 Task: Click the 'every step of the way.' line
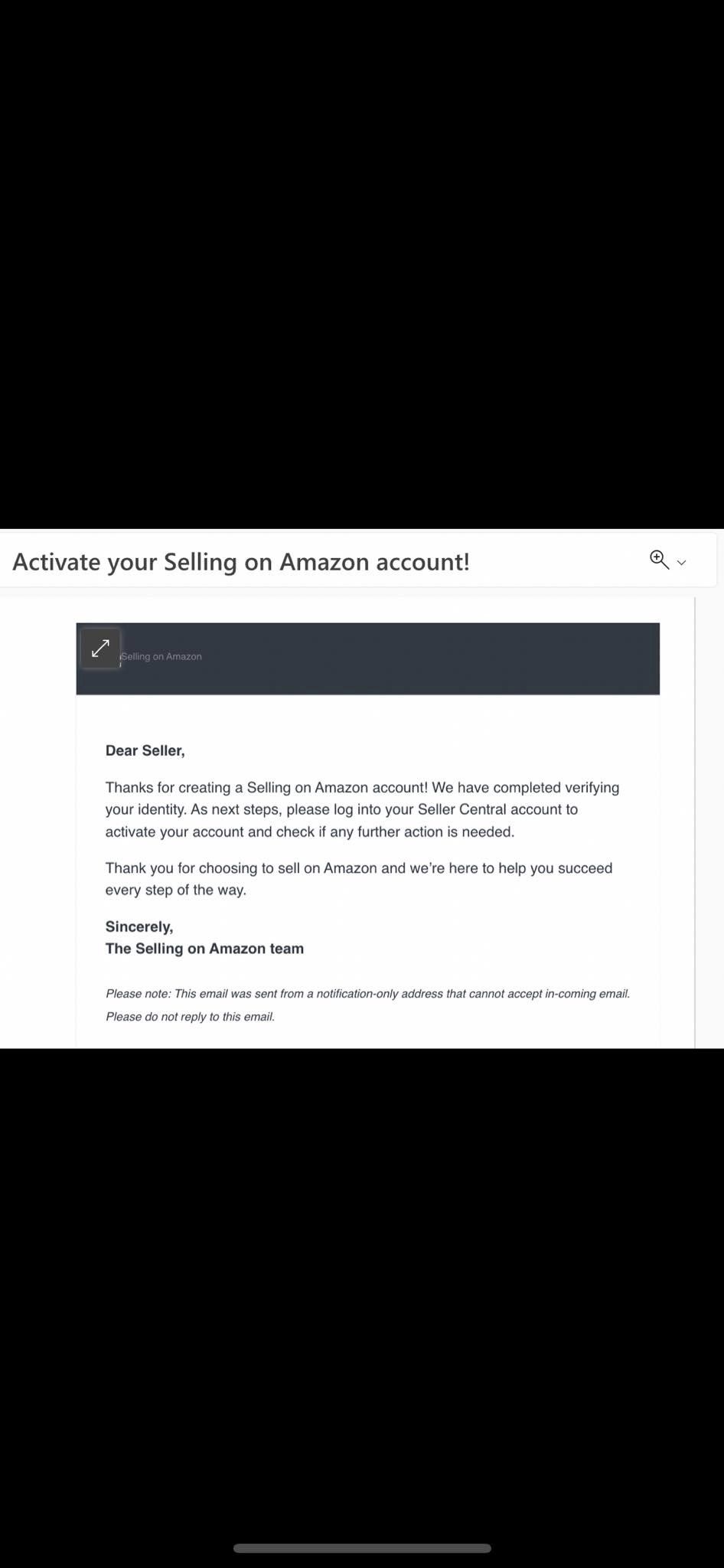(x=176, y=890)
